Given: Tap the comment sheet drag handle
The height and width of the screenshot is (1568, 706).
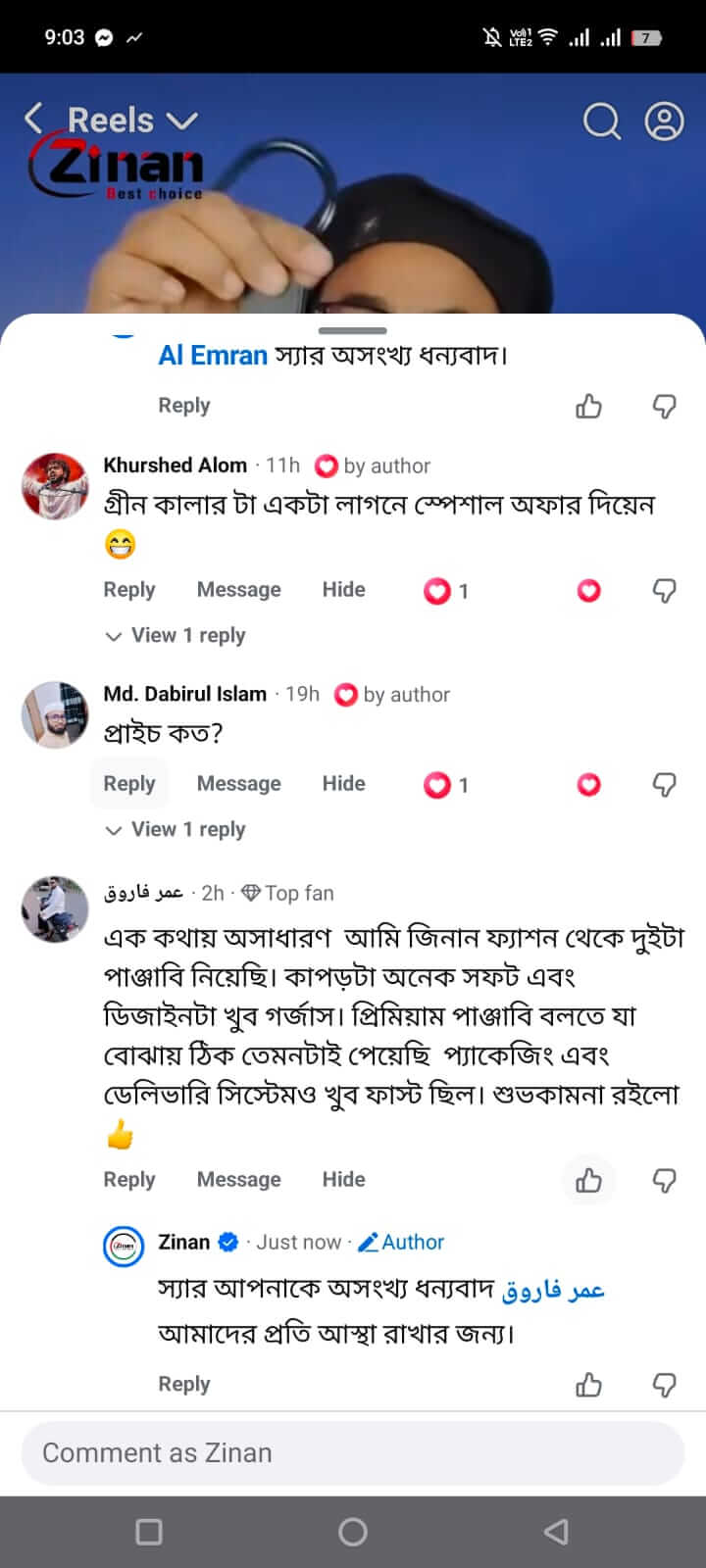Looking at the screenshot, I should 353,330.
